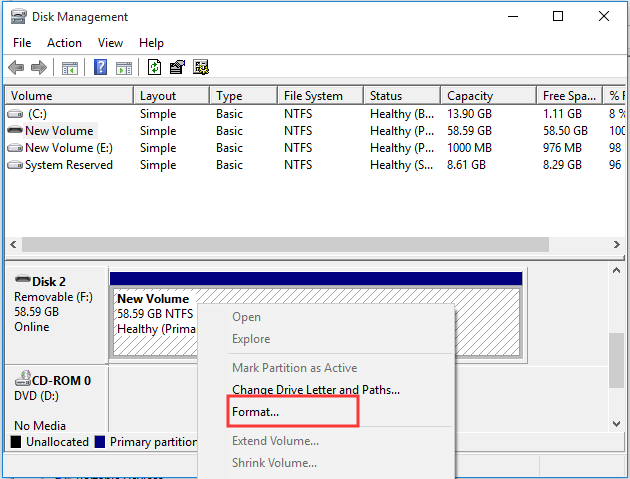Screen dimensions: 630x479
Task: Open the Action menu
Action: click(x=64, y=43)
